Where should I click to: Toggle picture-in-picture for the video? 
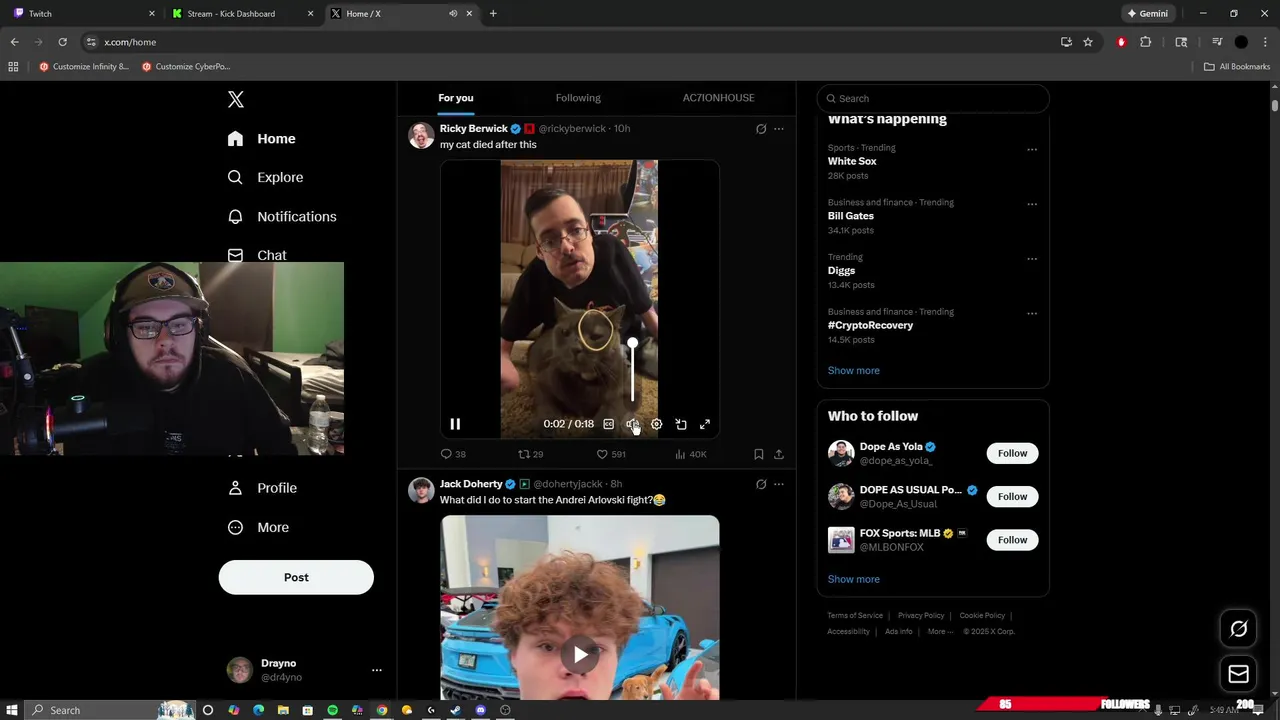pyautogui.click(x=681, y=424)
